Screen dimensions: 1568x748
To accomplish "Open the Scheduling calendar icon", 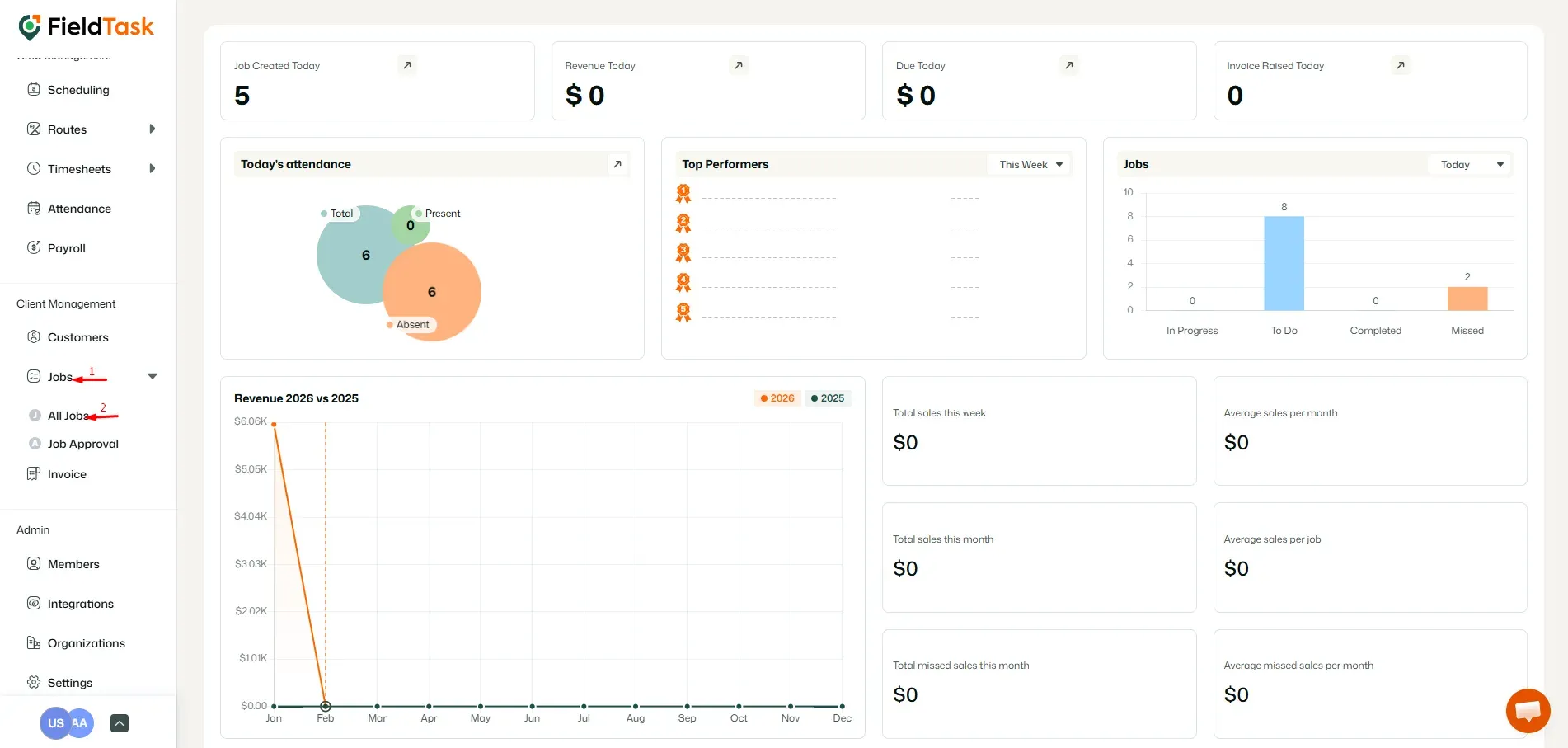I will [34, 89].
